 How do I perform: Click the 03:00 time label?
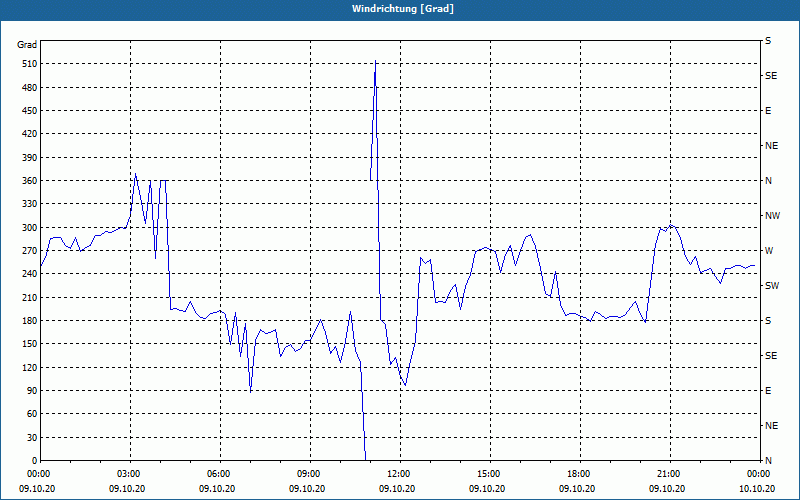[130, 474]
